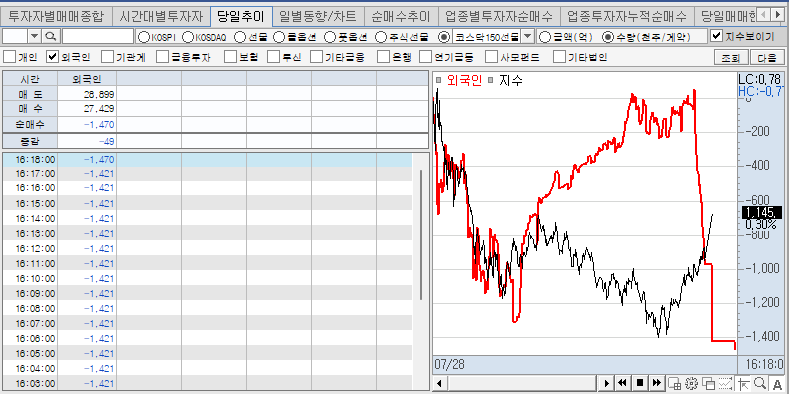
Task: Check the 개인 investor checkbox
Action: click(9, 57)
